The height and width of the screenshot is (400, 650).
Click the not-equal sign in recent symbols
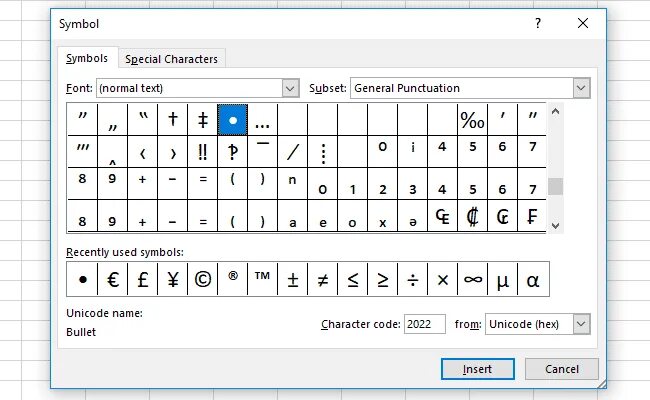(x=322, y=280)
